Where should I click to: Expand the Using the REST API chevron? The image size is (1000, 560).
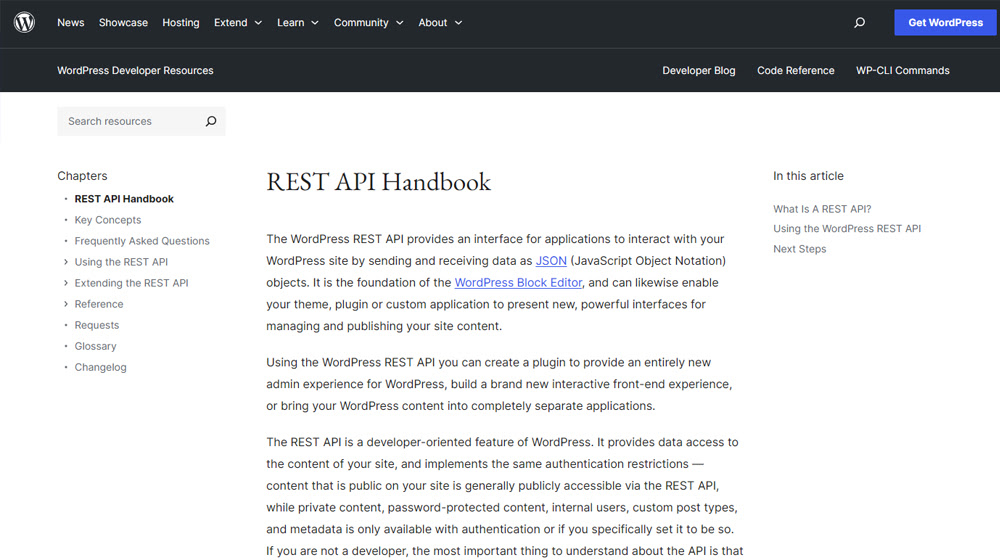(66, 262)
